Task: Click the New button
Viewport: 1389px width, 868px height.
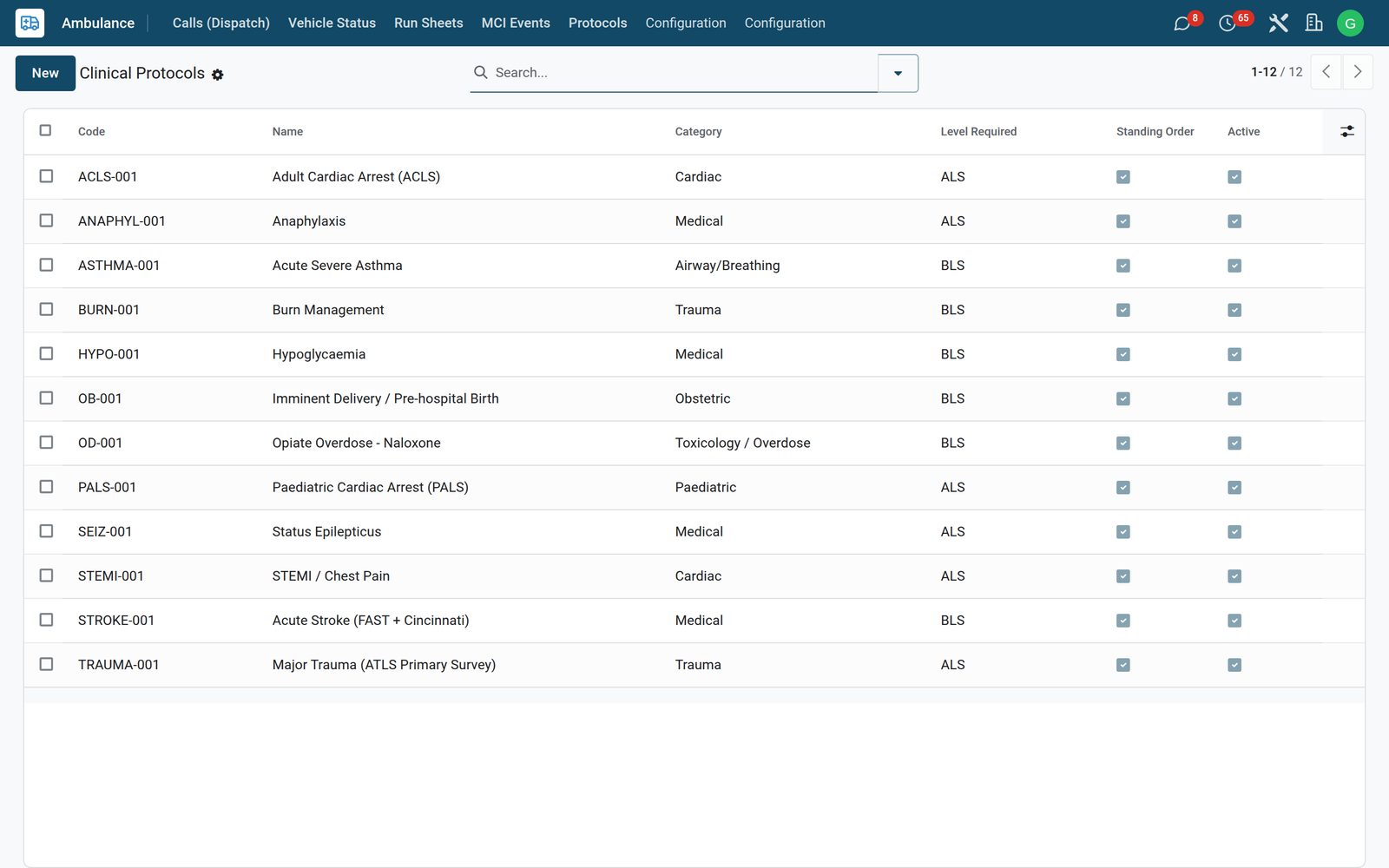Action: (x=45, y=73)
